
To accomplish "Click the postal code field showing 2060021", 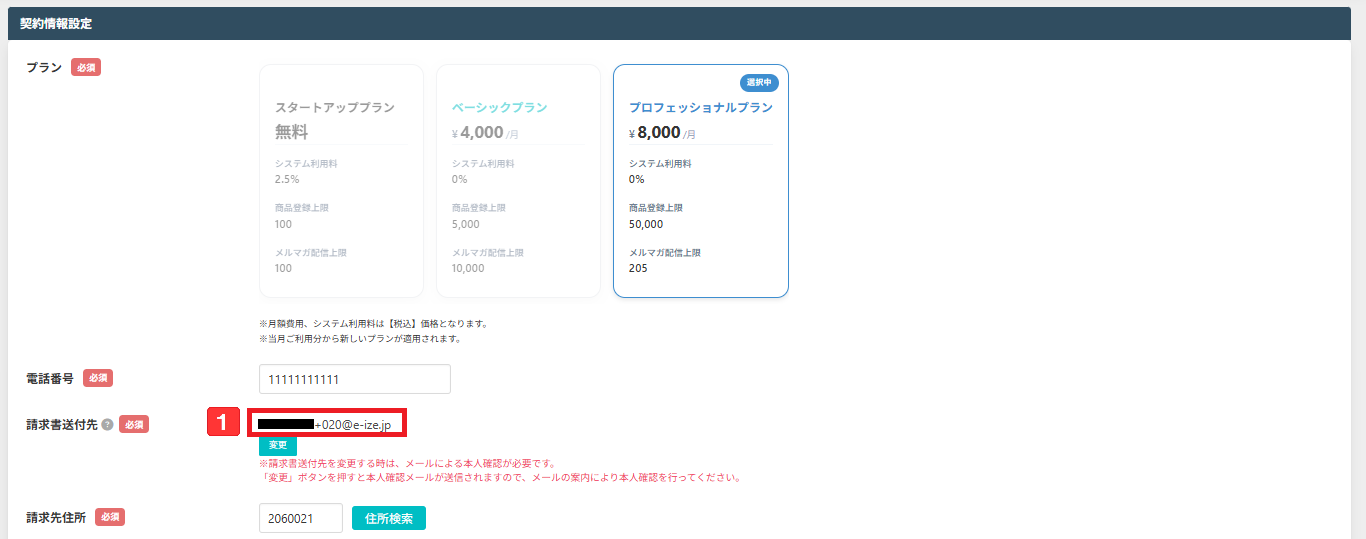I will [300, 518].
